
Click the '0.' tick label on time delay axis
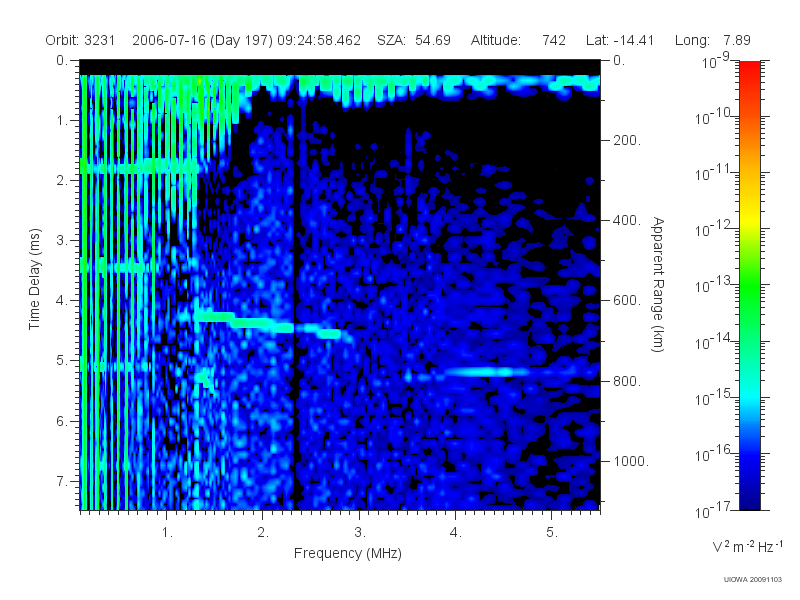click(x=61, y=60)
